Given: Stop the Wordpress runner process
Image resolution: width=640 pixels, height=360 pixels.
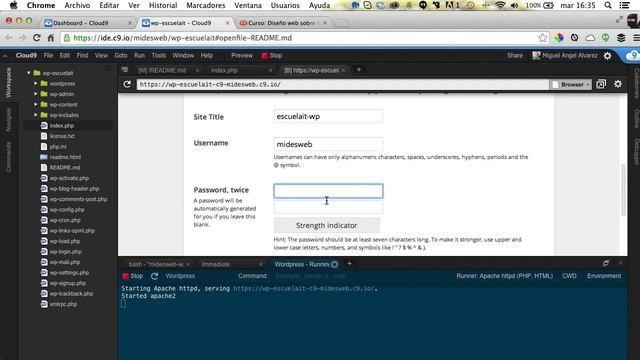Looking at the screenshot, I should (133, 276).
